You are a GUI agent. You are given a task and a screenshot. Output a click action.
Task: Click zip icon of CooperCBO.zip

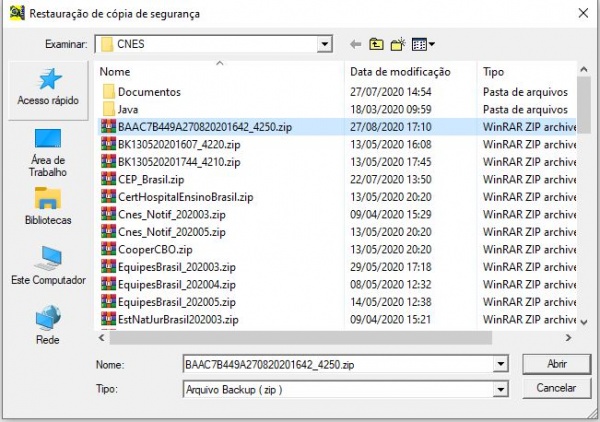[109, 249]
